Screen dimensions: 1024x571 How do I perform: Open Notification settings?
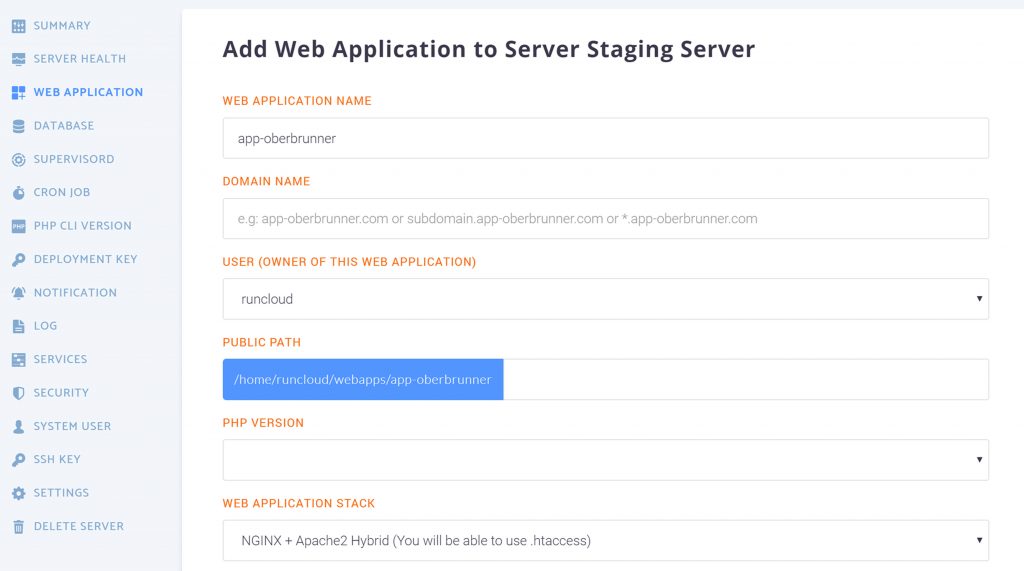coord(75,292)
